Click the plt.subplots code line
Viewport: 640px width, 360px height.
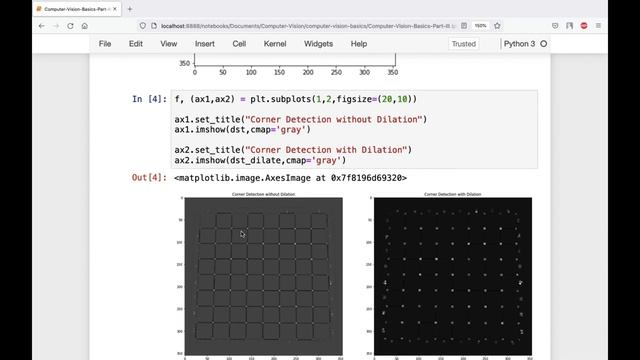[x=296, y=99]
